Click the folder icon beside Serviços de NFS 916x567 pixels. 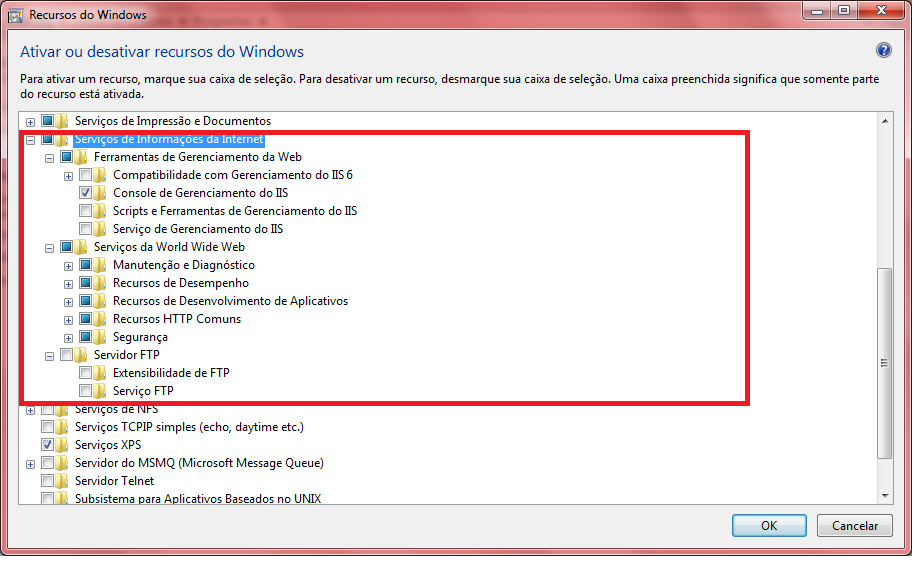[x=63, y=409]
